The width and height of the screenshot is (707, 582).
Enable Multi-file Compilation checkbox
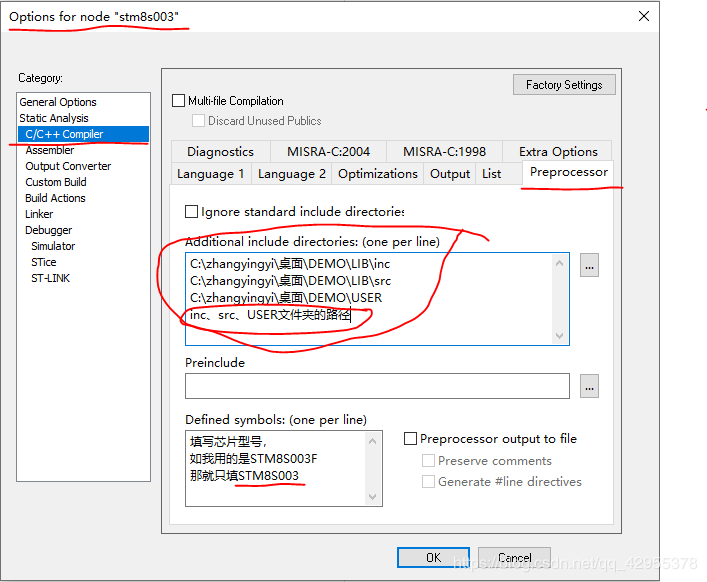click(x=179, y=101)
